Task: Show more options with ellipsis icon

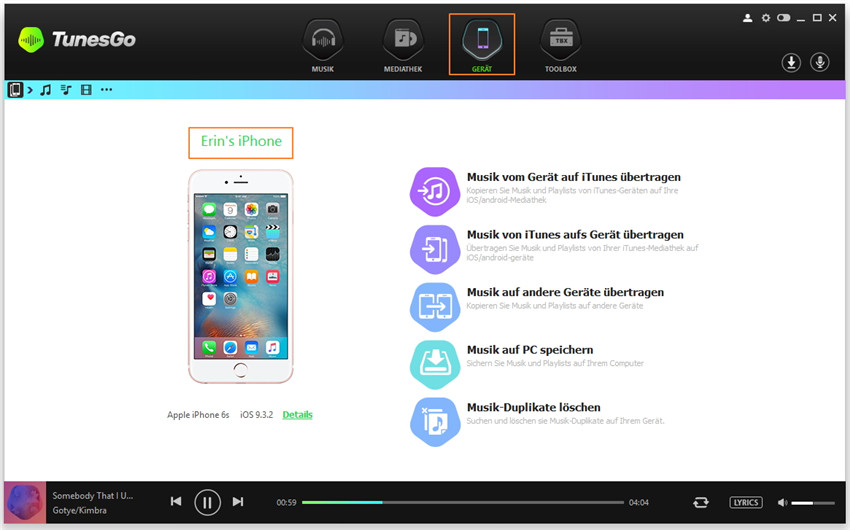Action: [x=106, y=90]
